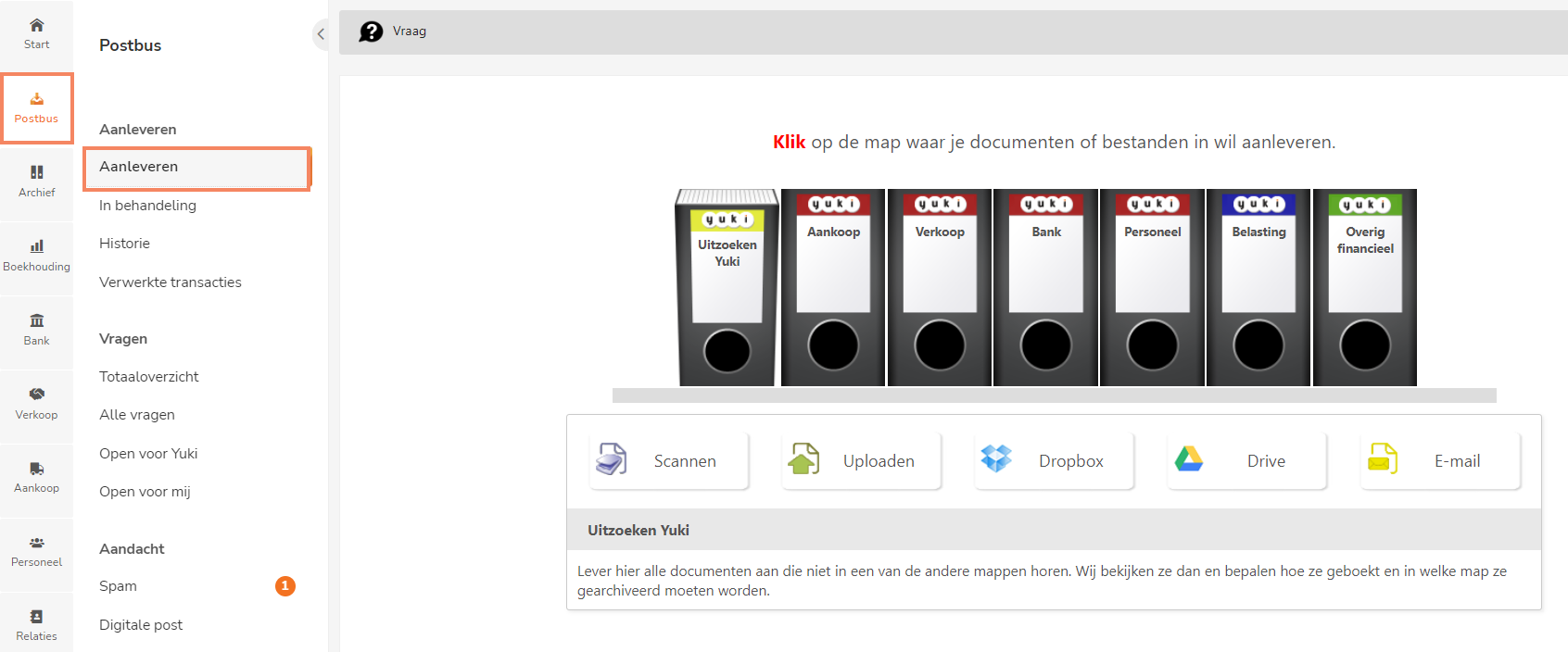The width and height of the screenshot is (1568, 652).
Task: Click the Dropbox logo icon
Action: 996,458
